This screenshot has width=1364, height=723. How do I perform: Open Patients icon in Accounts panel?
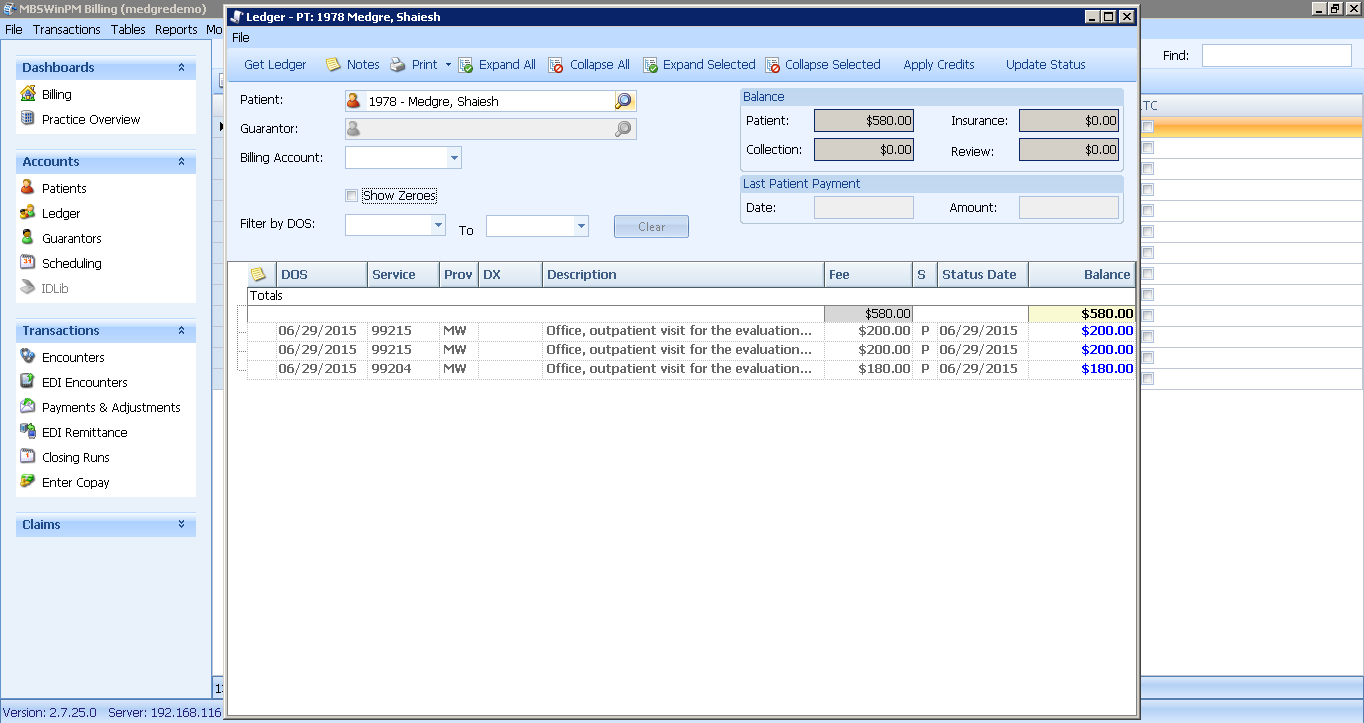pyautogui.click(x=28, y=188)
